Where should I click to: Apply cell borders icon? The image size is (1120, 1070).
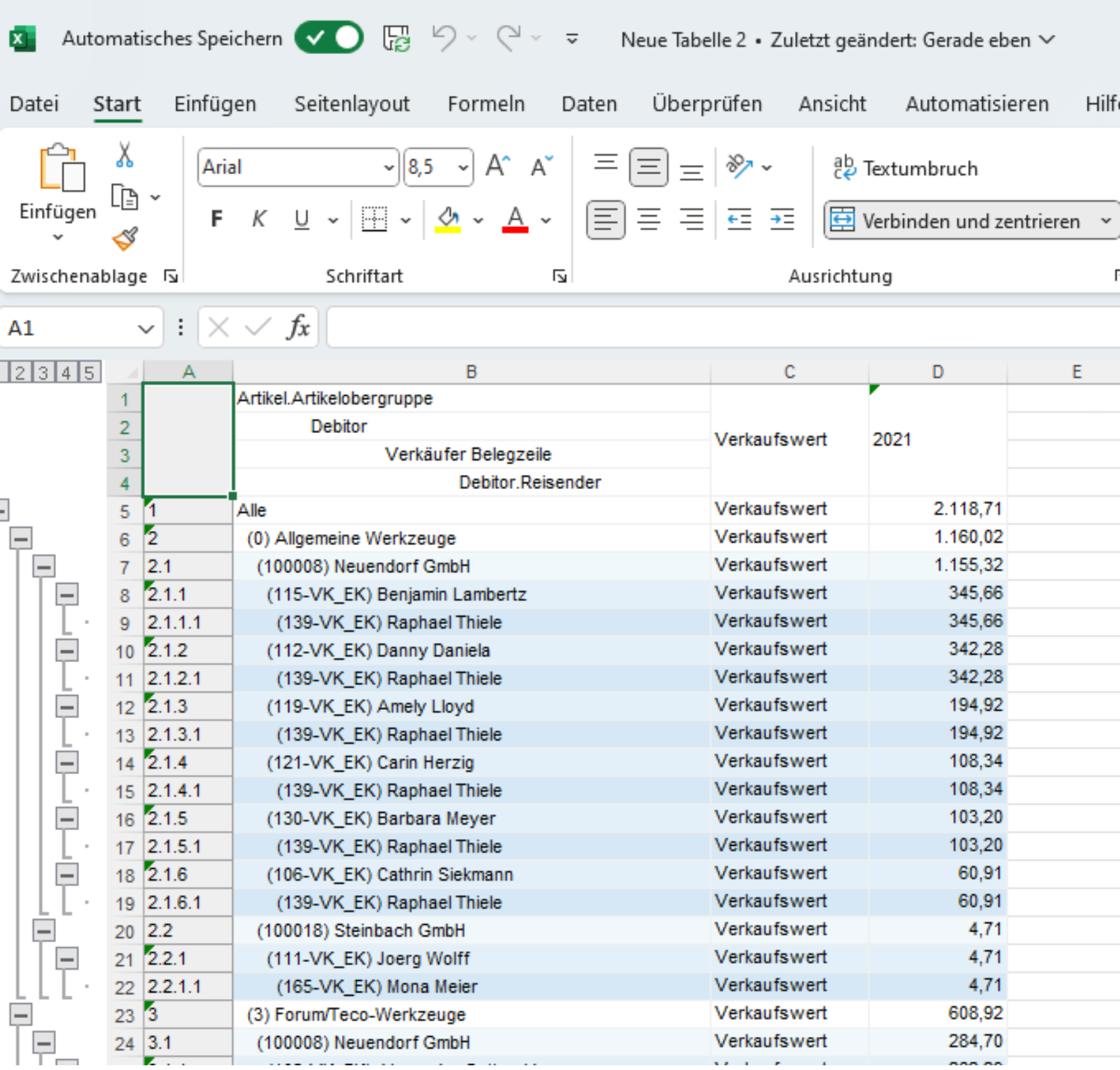[374, 219]
